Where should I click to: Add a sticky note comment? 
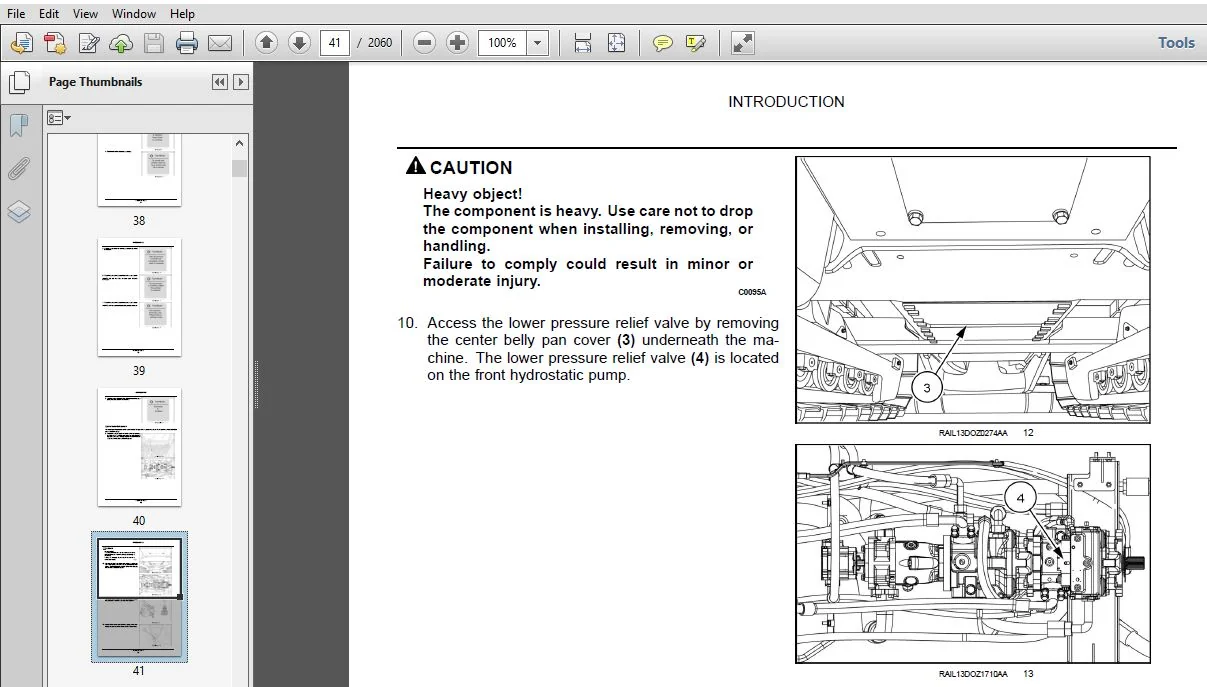[662, 43]
